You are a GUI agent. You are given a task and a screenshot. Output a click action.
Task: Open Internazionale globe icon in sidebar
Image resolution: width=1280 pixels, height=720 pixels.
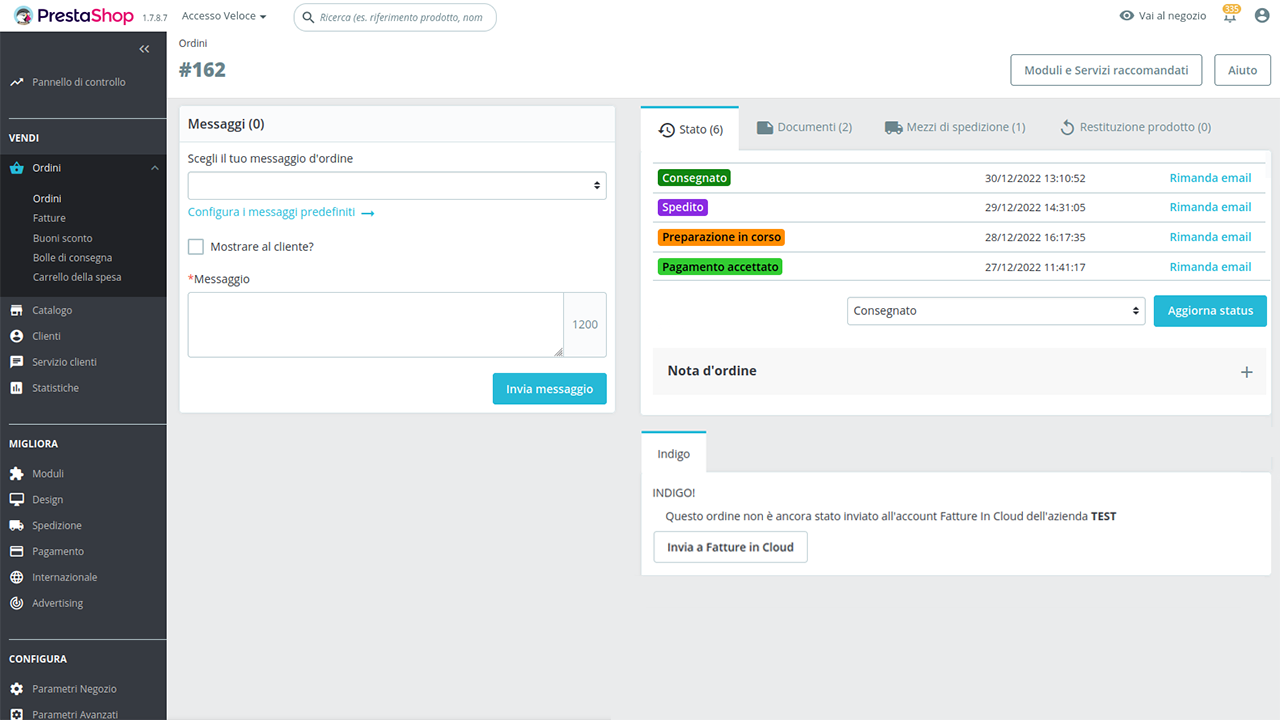(16, 577)
